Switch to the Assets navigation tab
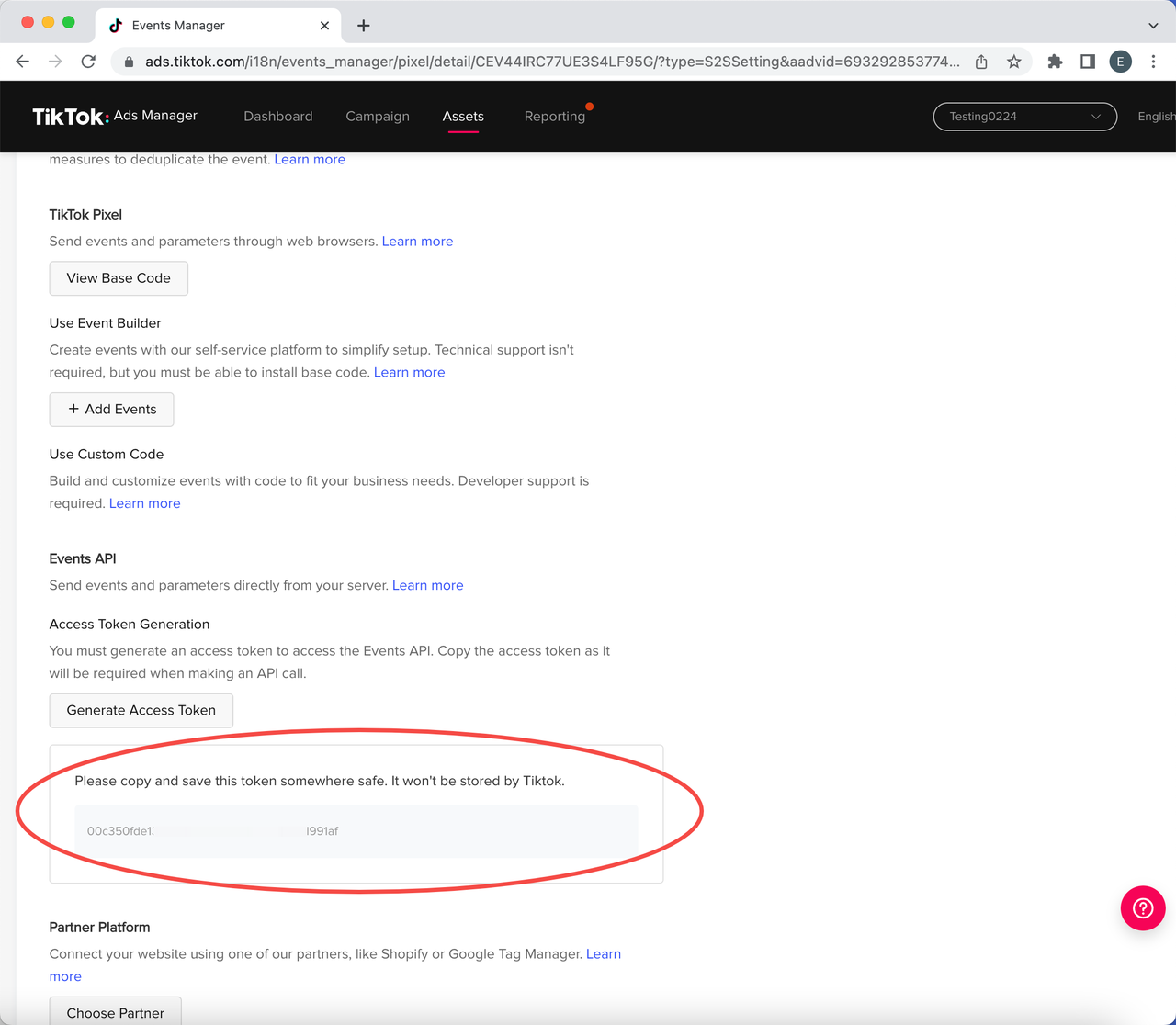The height and width of the screenshot is (1025, 1176). (x=463, y=116)
